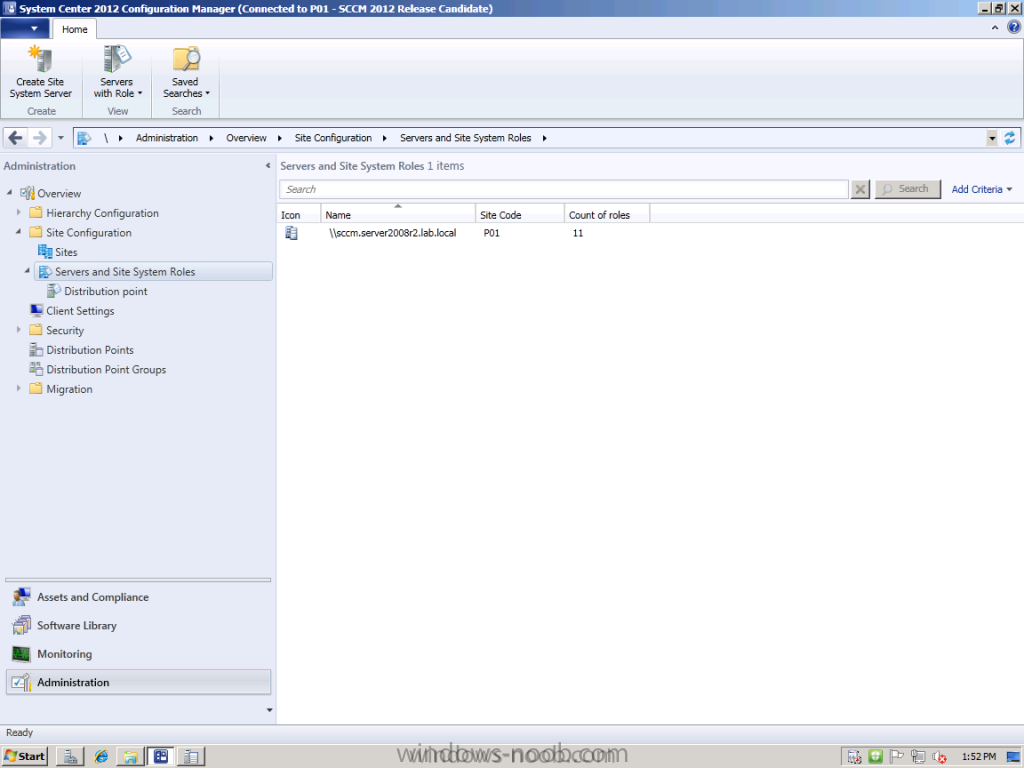Open the navigation history dropdown arrow

61,138
